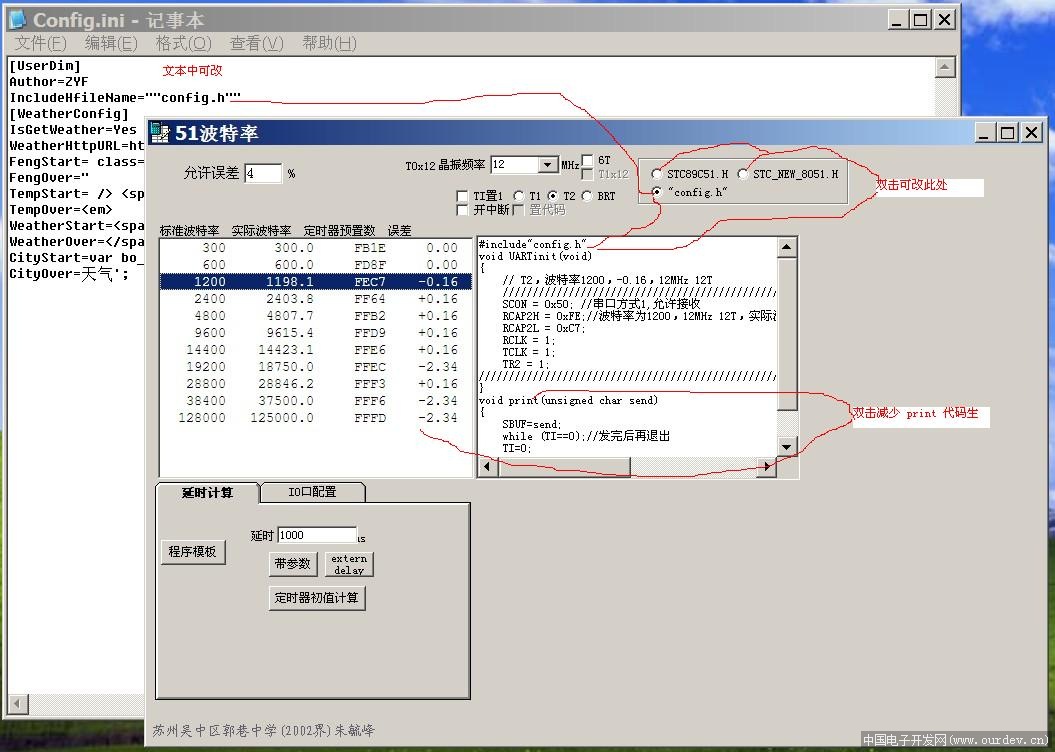Screen dimensions: 1055x752
Task: Enable the 6T checkbox
Action: point(587,160)
